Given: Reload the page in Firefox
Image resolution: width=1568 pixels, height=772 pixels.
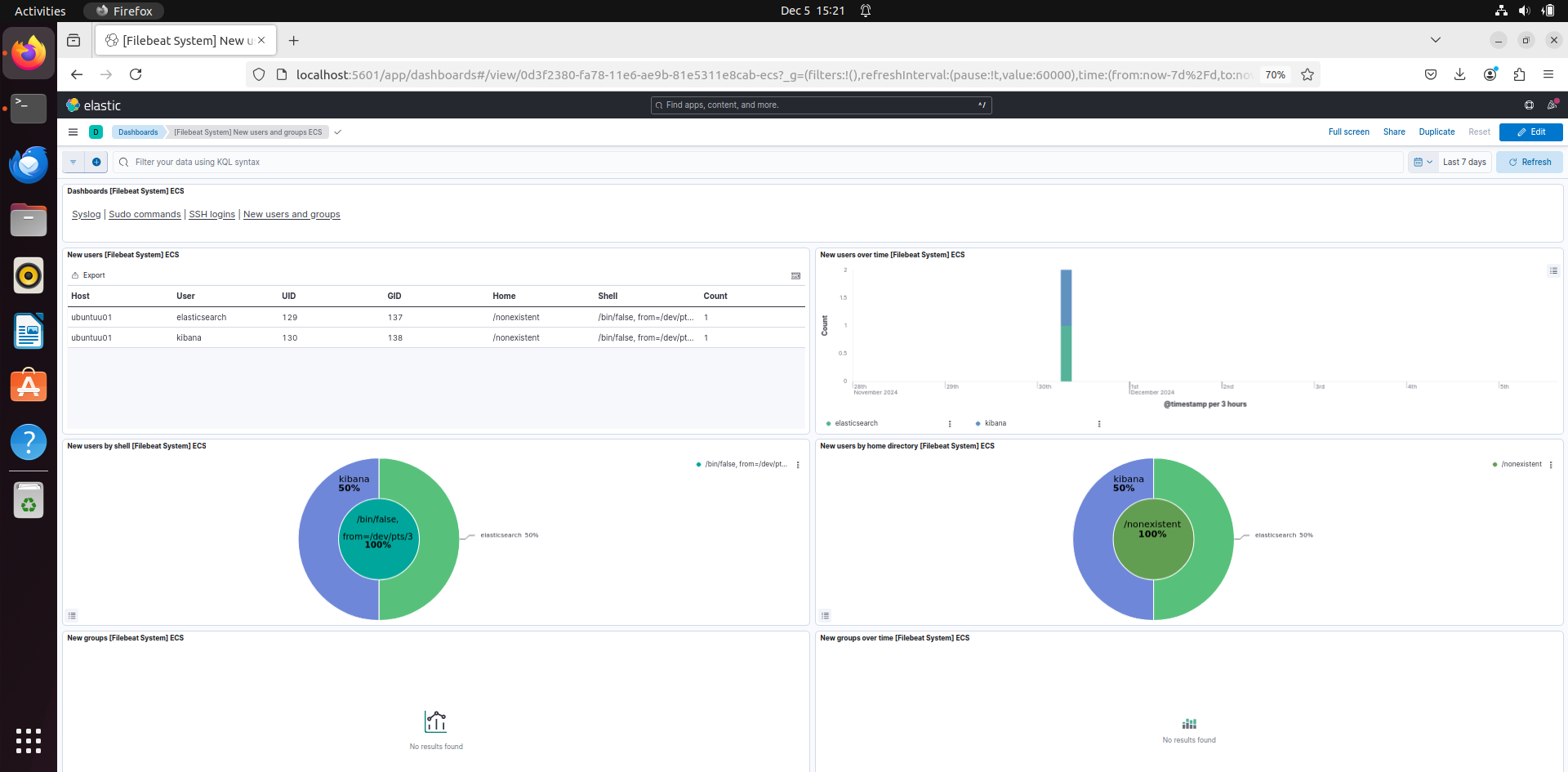Looking at the screenshot, I should (x=136, y=74).
